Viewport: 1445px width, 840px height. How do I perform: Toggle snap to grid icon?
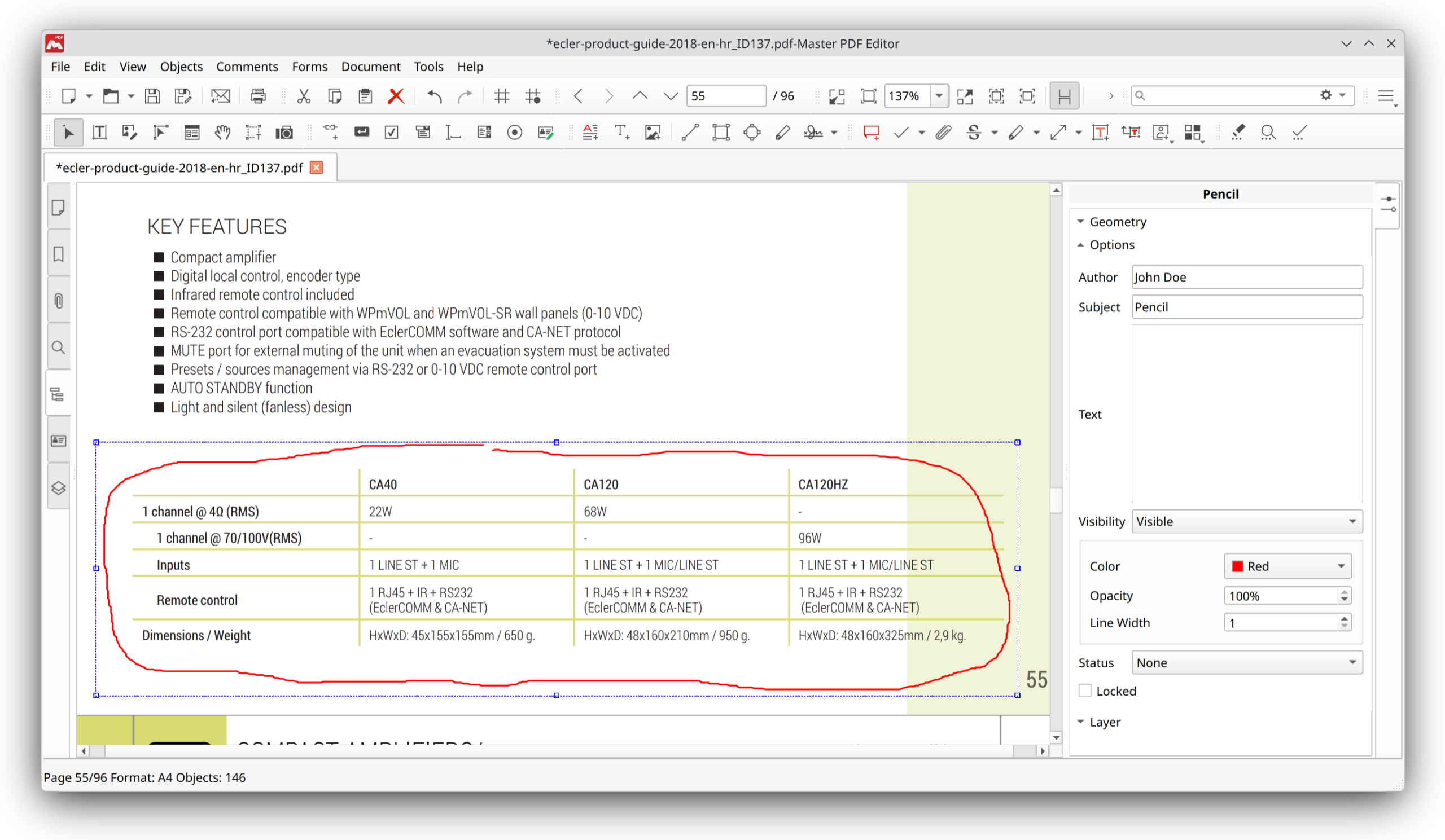[x=533, y=96]
